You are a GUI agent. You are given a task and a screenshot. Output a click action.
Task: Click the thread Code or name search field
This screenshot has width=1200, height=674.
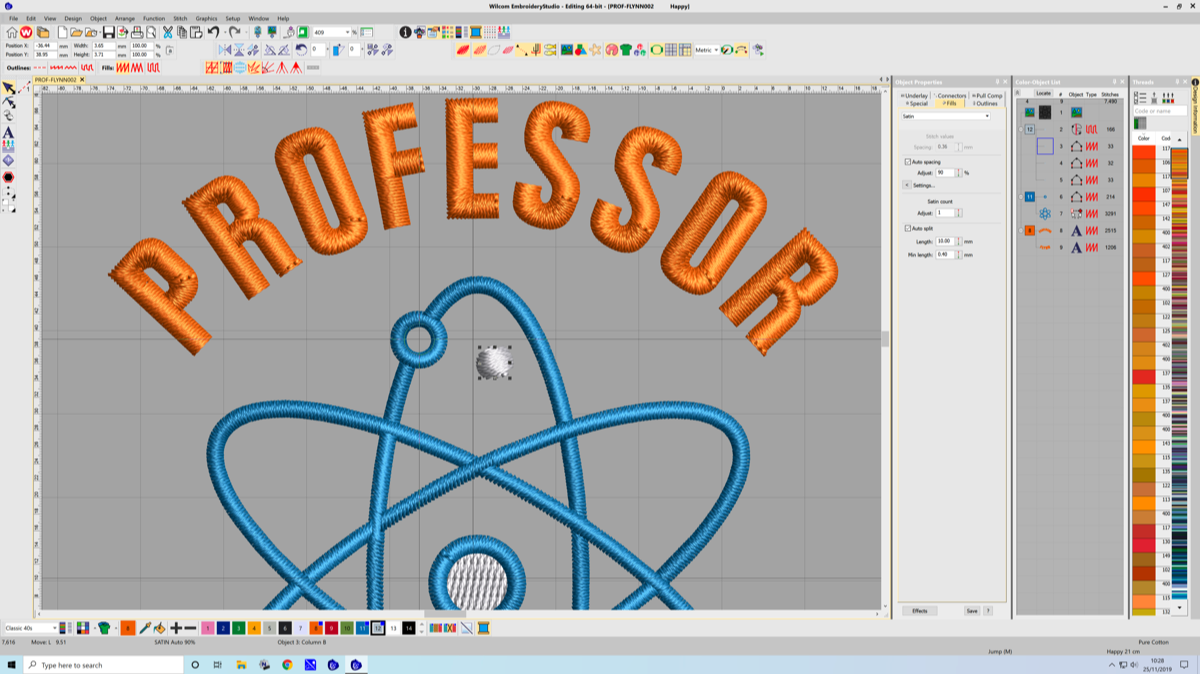click(1159, 110)
